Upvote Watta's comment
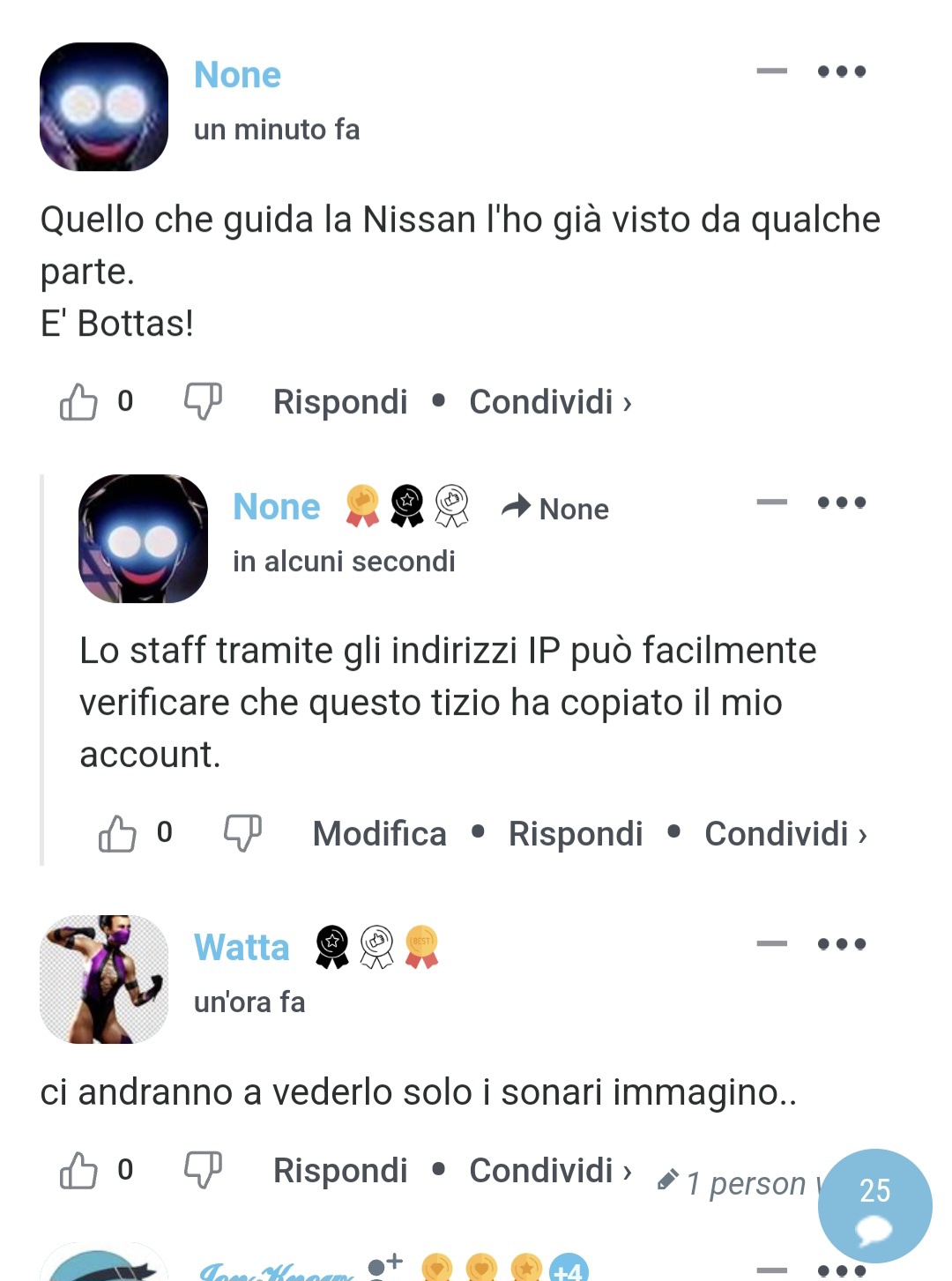Image resolution: width=952 pixels, height=1281 pixels. pyautogui.click(x=78, y=1171)
